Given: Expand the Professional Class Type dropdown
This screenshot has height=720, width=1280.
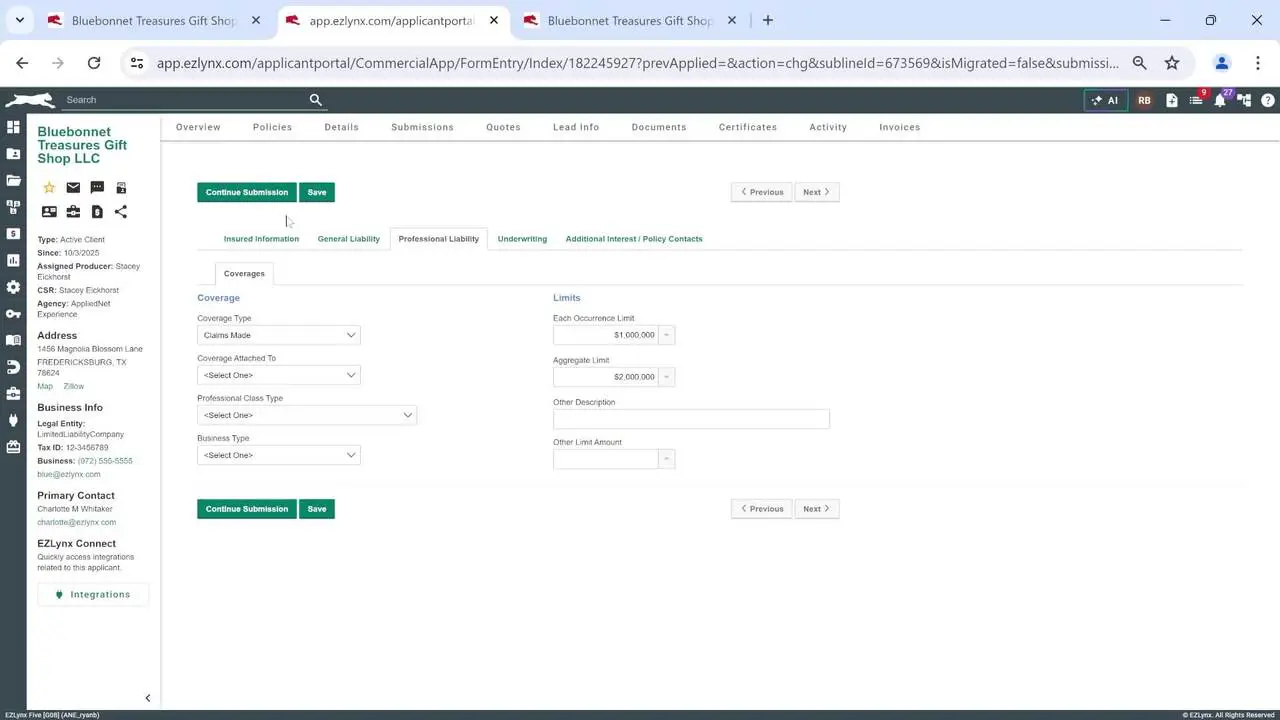Looking at the screenshot, I should coord(306,415).
